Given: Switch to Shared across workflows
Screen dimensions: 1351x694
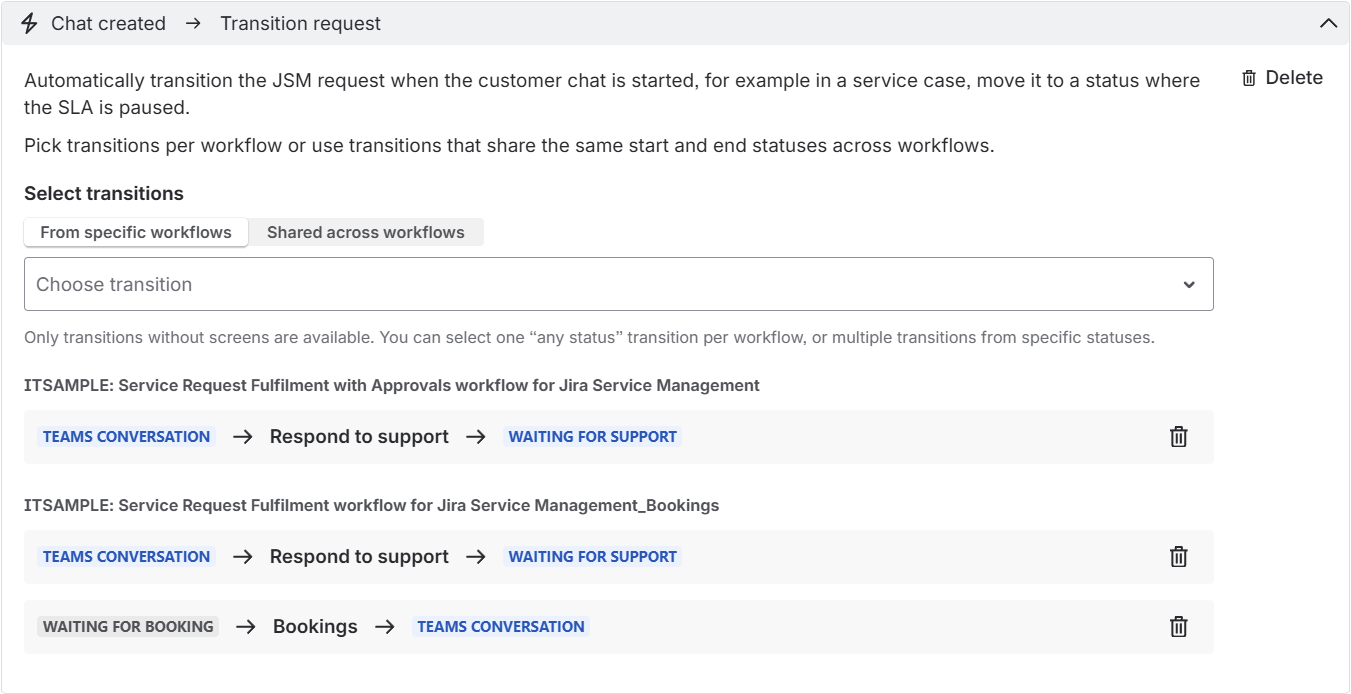Looking at the screenshot, I should point(365,232).
